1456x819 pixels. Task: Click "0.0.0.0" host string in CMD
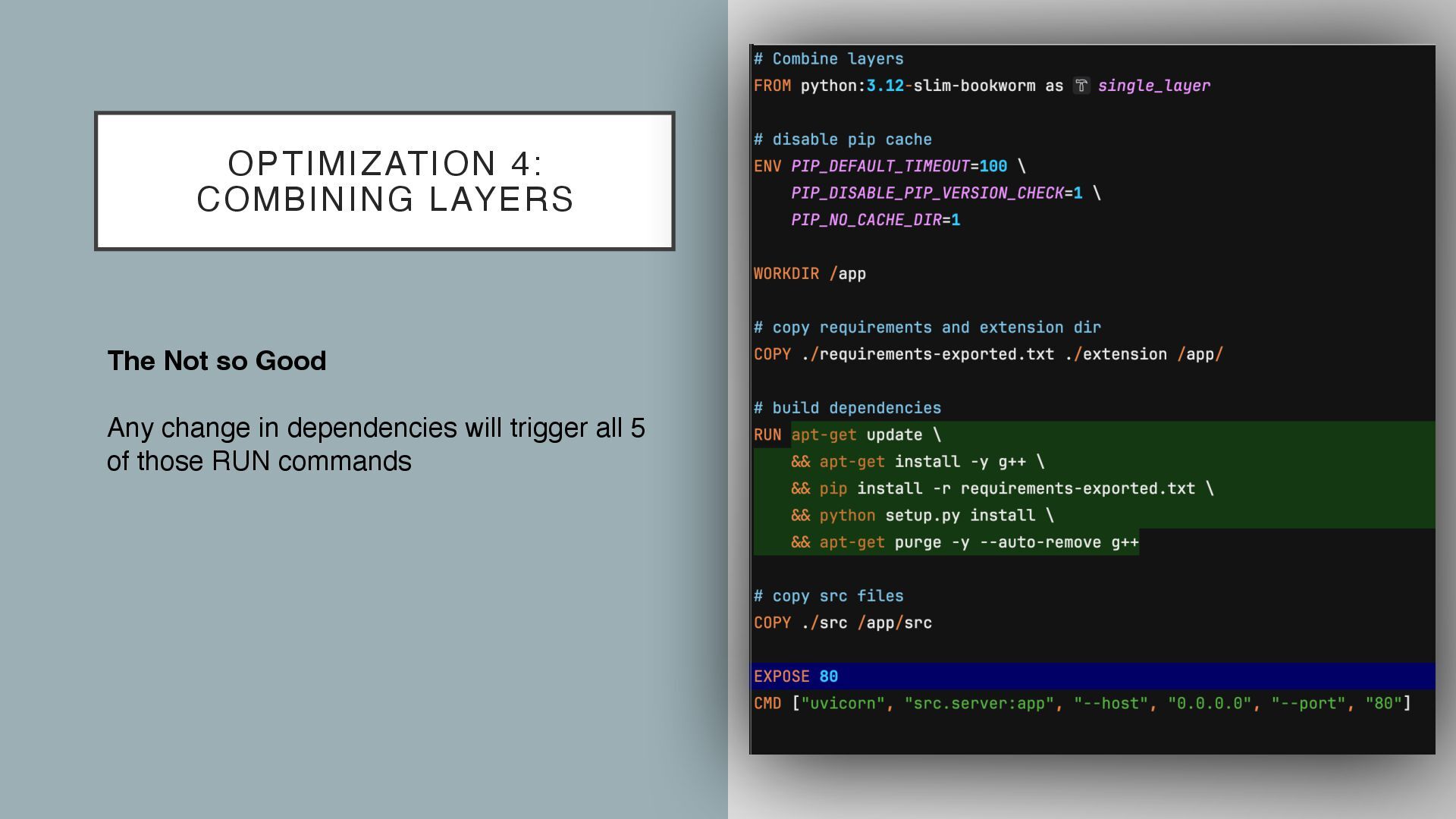tap(1210, 704)
